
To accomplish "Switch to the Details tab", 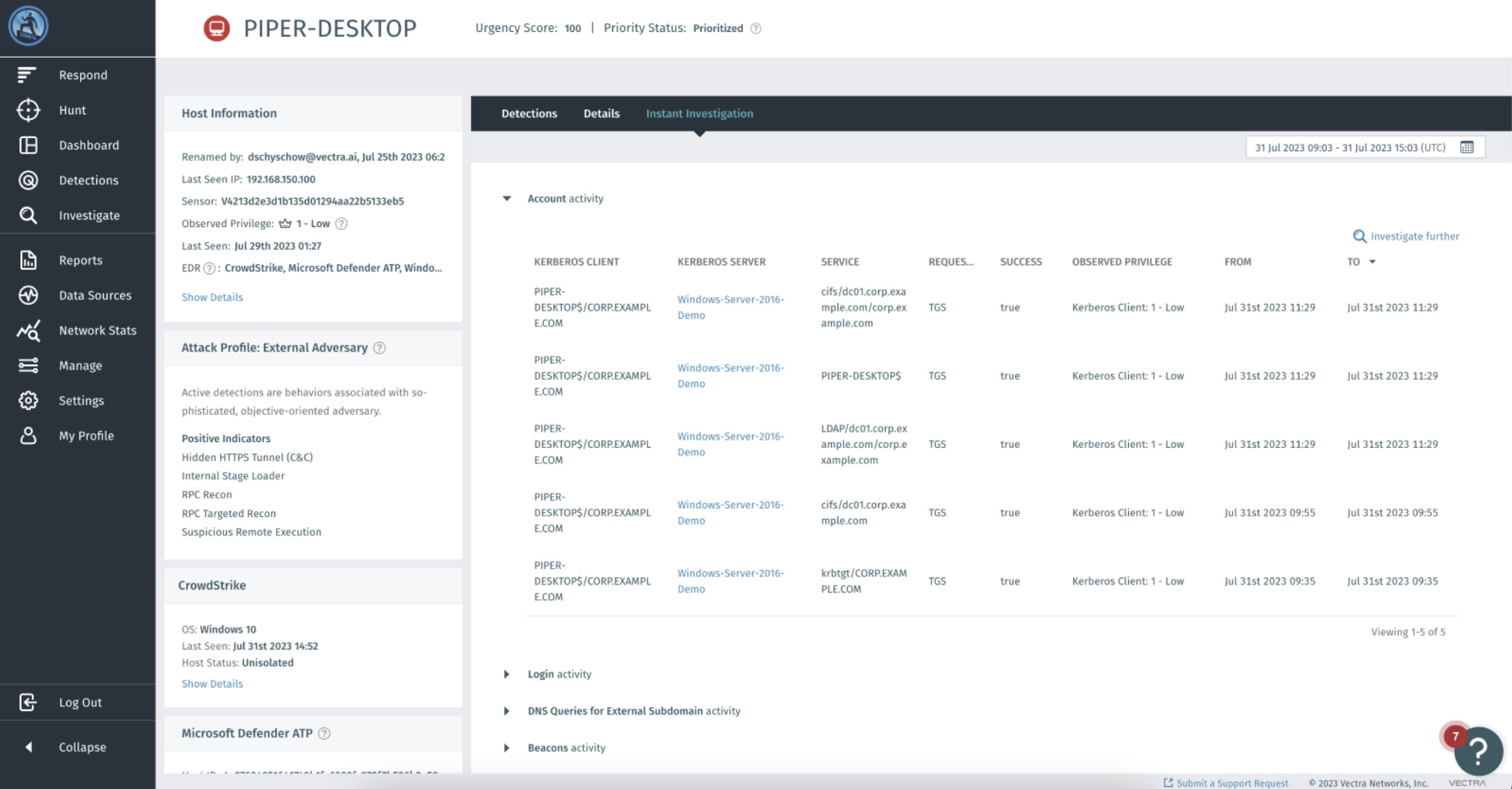I will [601, 113].
